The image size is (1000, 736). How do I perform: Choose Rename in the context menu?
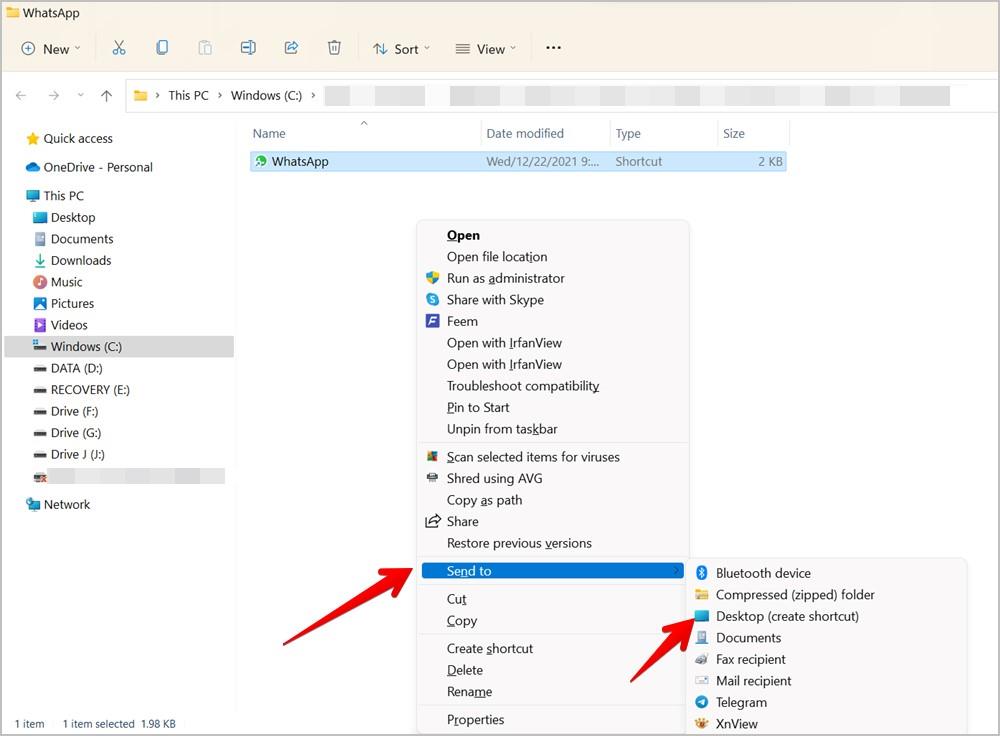(x=469, y=692)
